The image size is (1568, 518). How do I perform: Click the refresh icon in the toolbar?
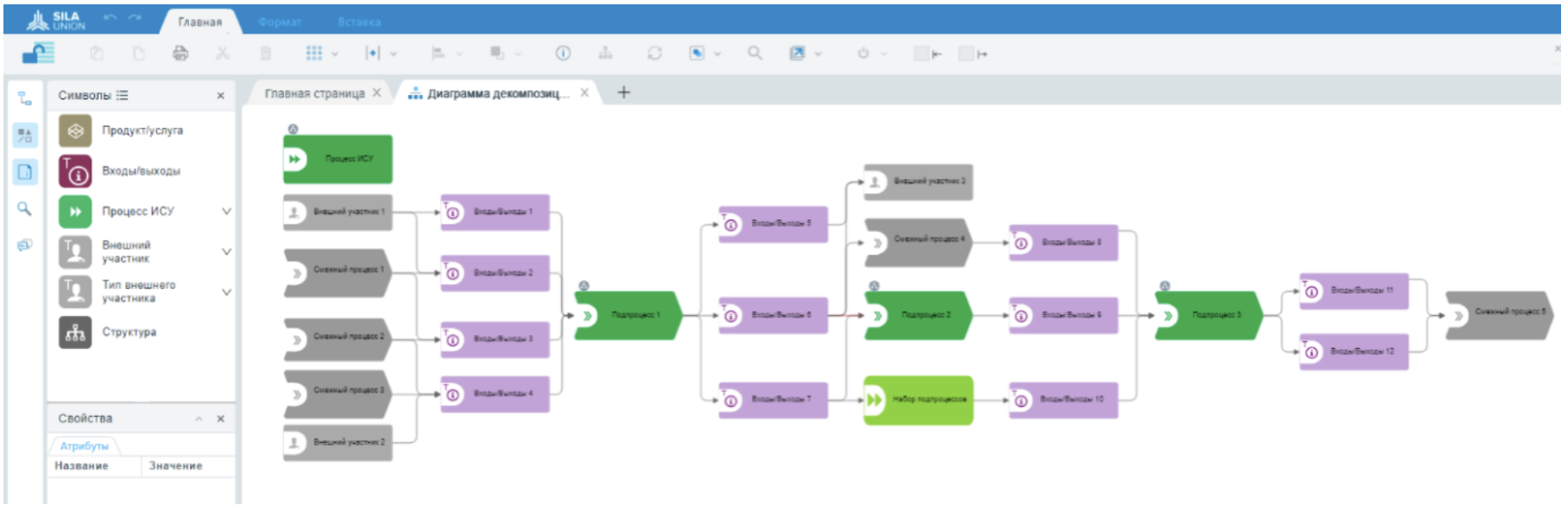click(654, 54)
